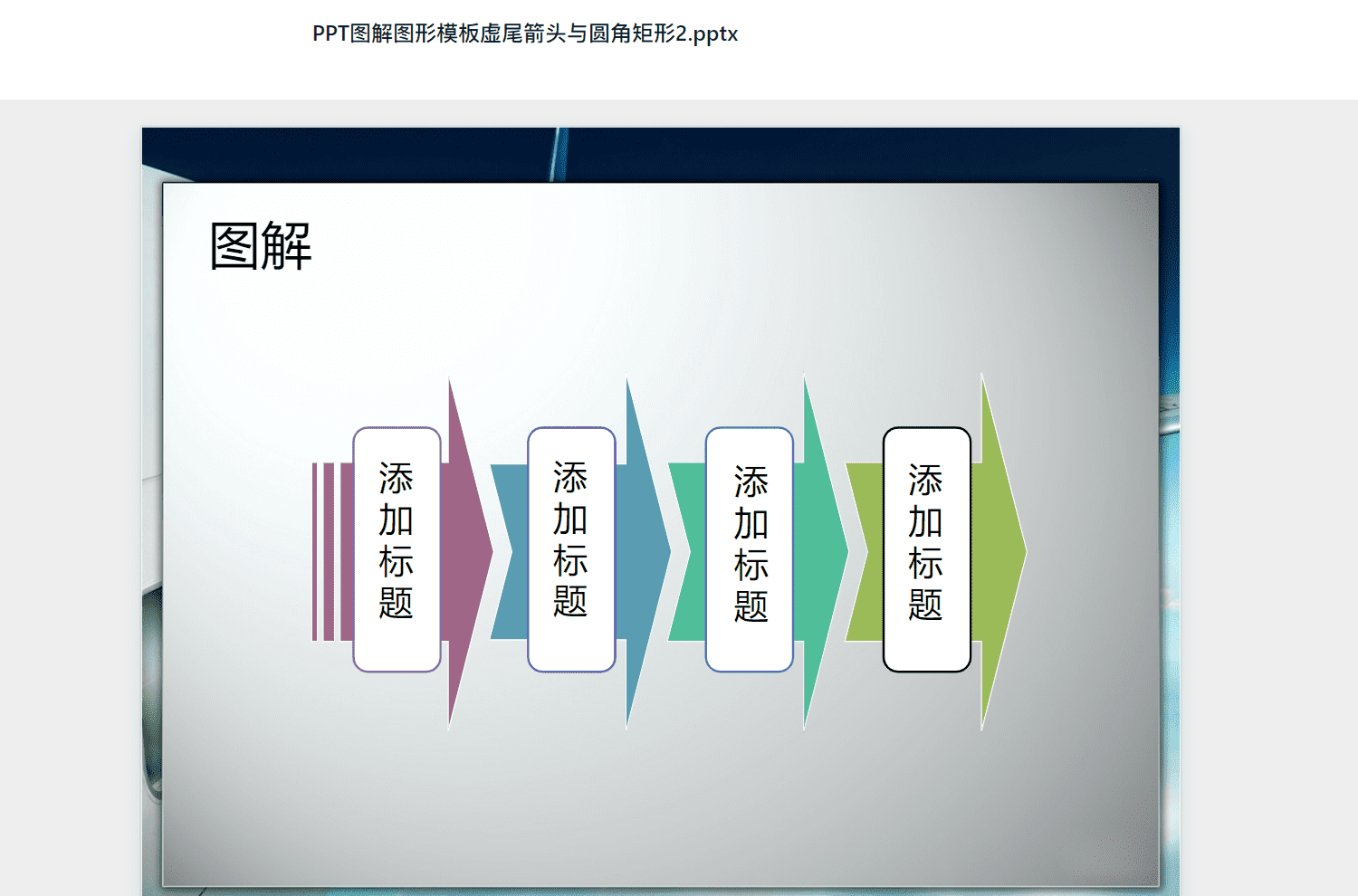This screenshot has height=896, width=1358.
Task: Select the blue chevron arrow head
Action: coord(645,552)
